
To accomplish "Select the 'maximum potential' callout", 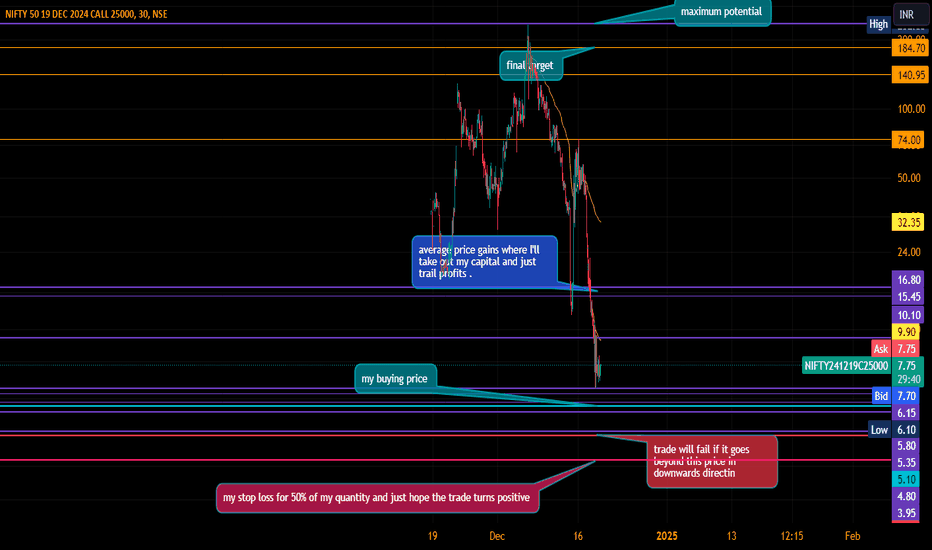I will click(x=722, y=12).
